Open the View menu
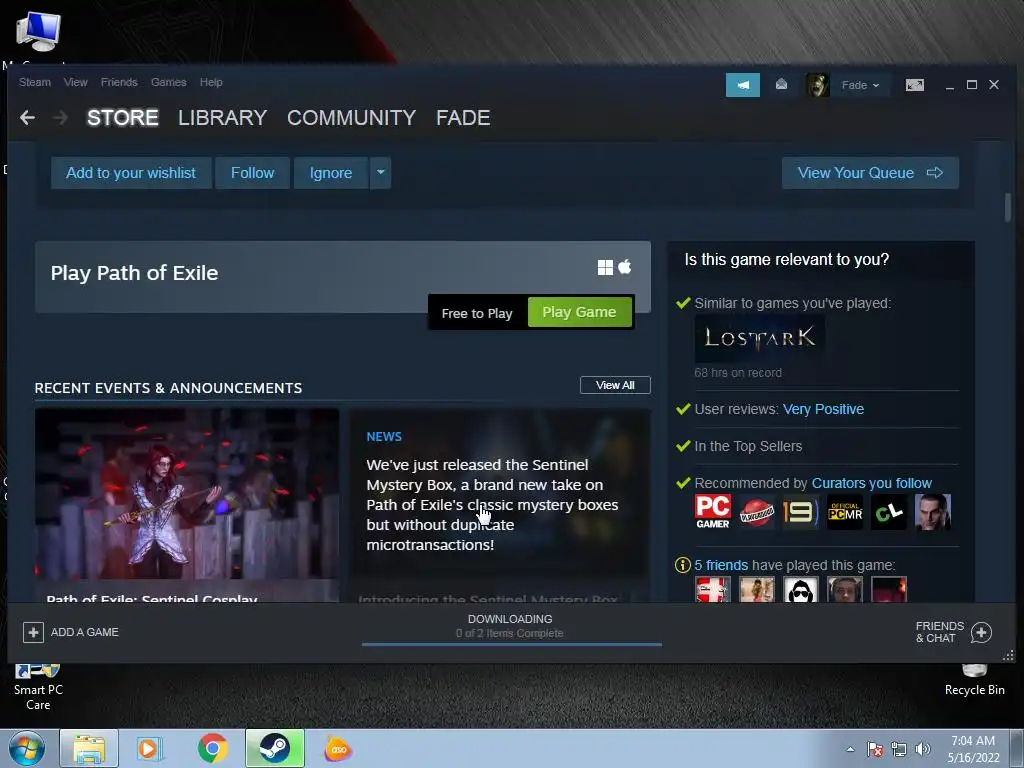 coord(76,82)
